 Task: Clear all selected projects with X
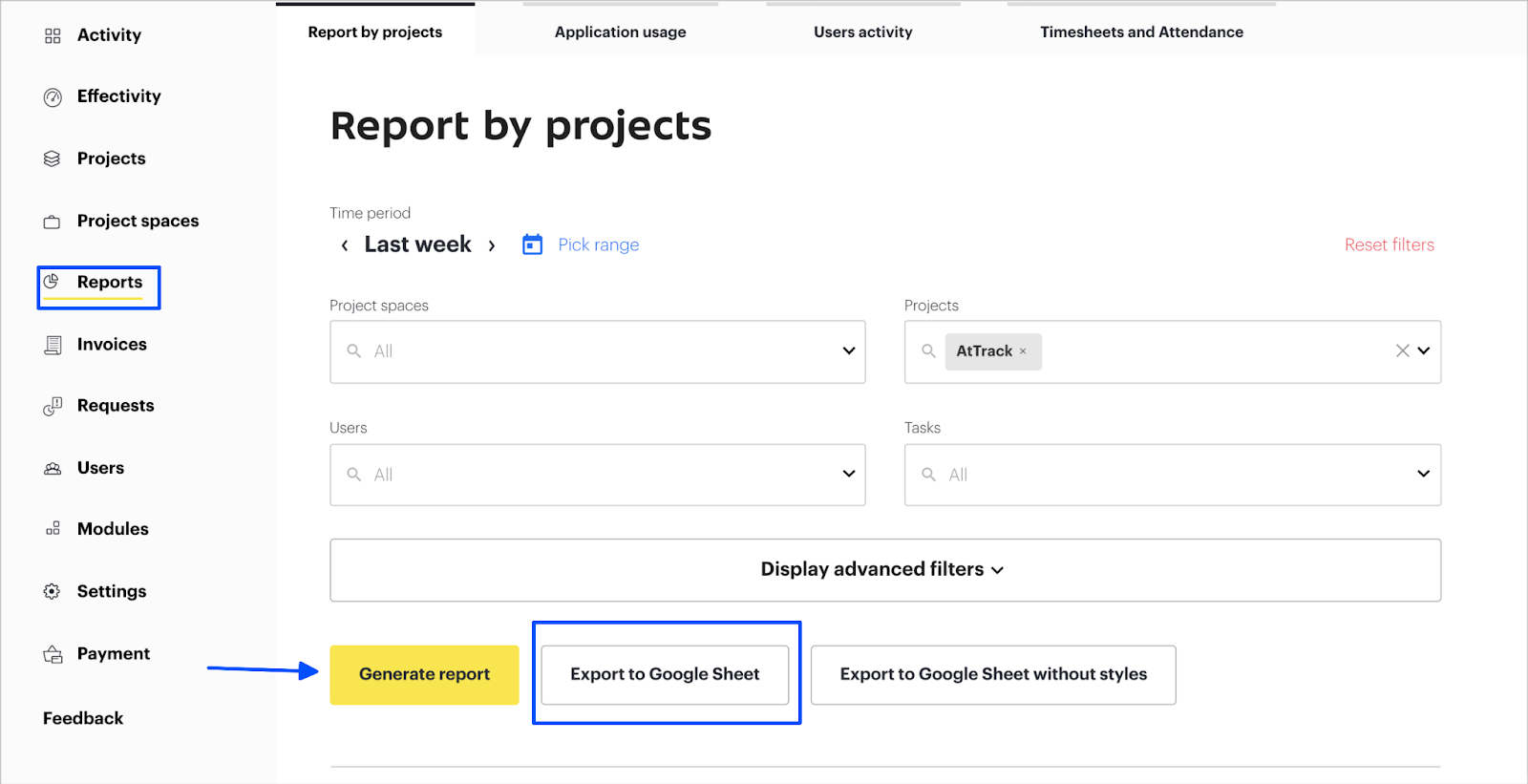pyautogui.click(x=1402, y=350)
